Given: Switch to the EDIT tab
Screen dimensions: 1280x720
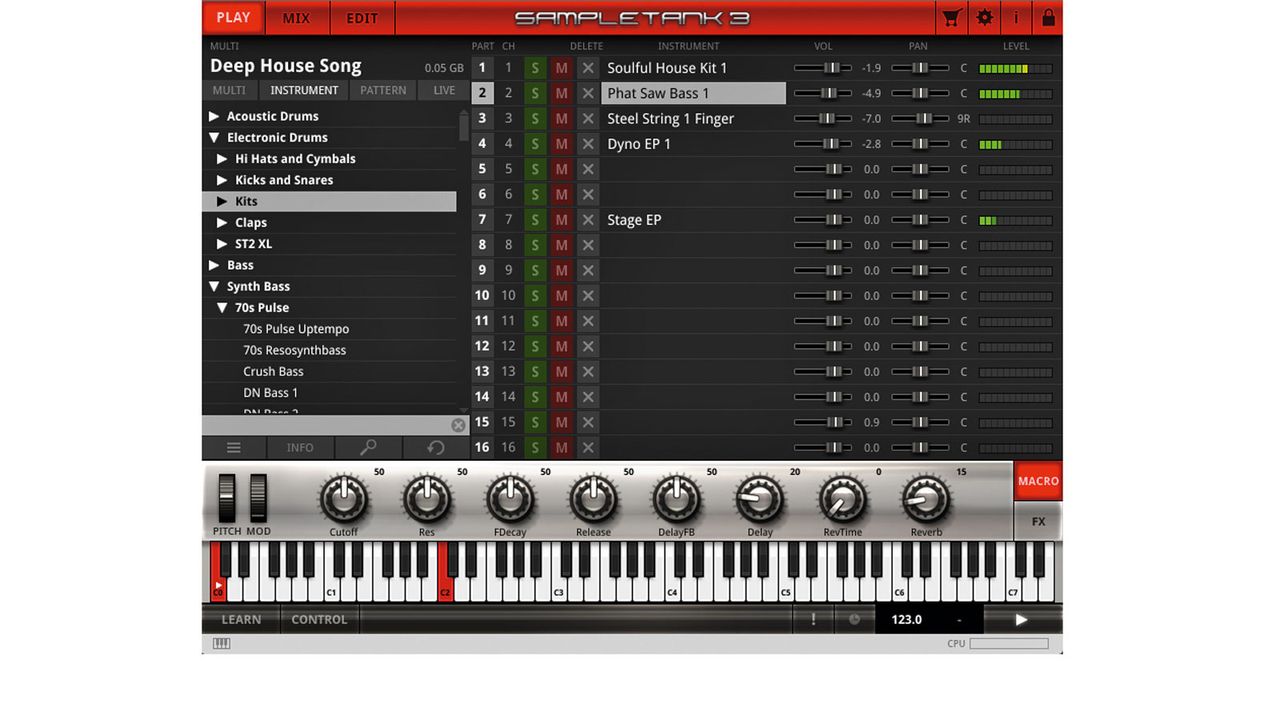Looking at the screenshot, I should [362, 18].
